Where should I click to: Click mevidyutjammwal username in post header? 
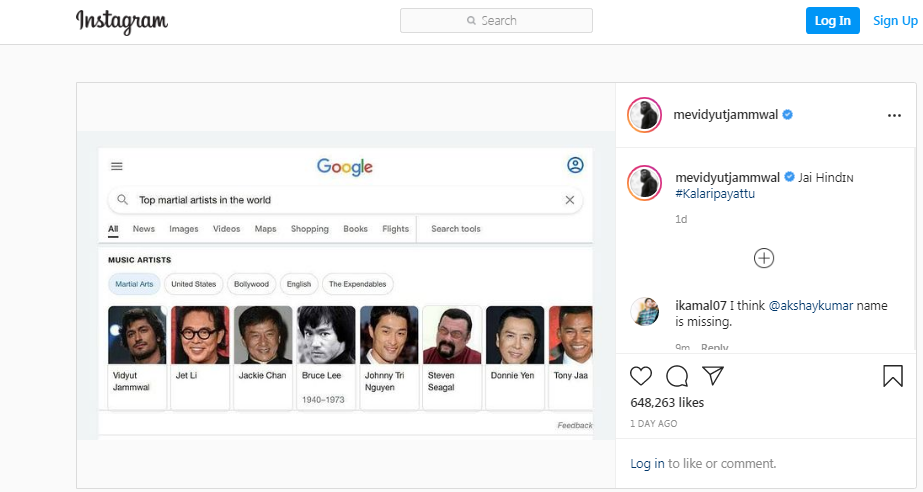725,115
